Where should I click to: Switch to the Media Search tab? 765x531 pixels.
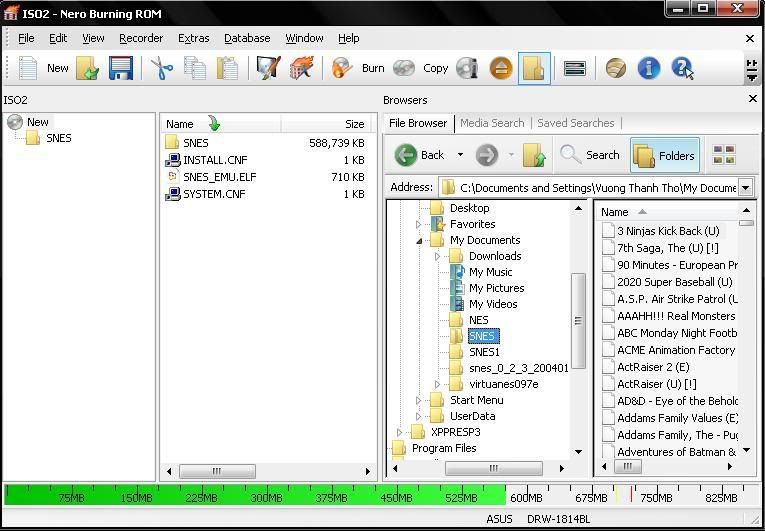click(x=492, y=123)
